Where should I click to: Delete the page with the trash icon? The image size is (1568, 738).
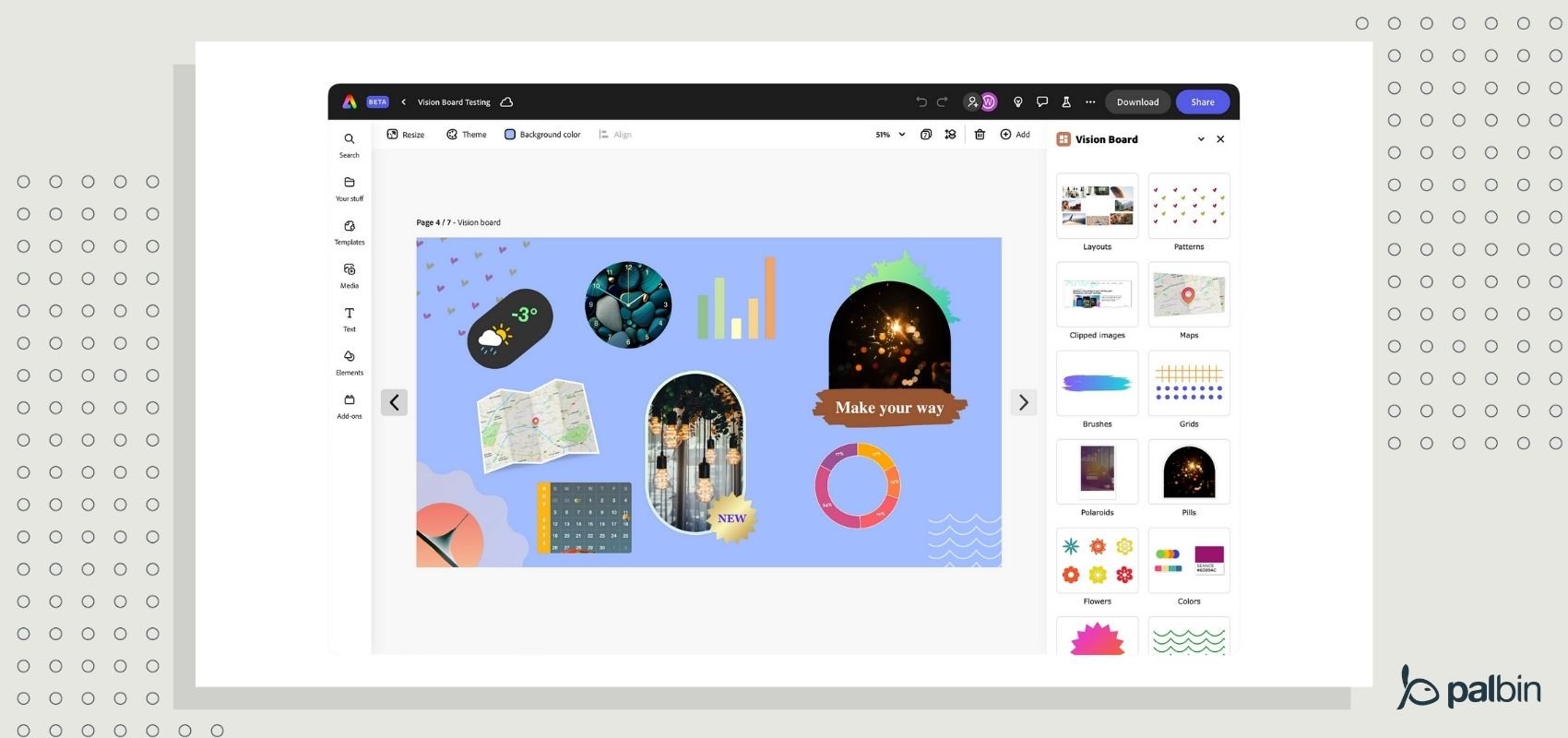click(980, 135)
